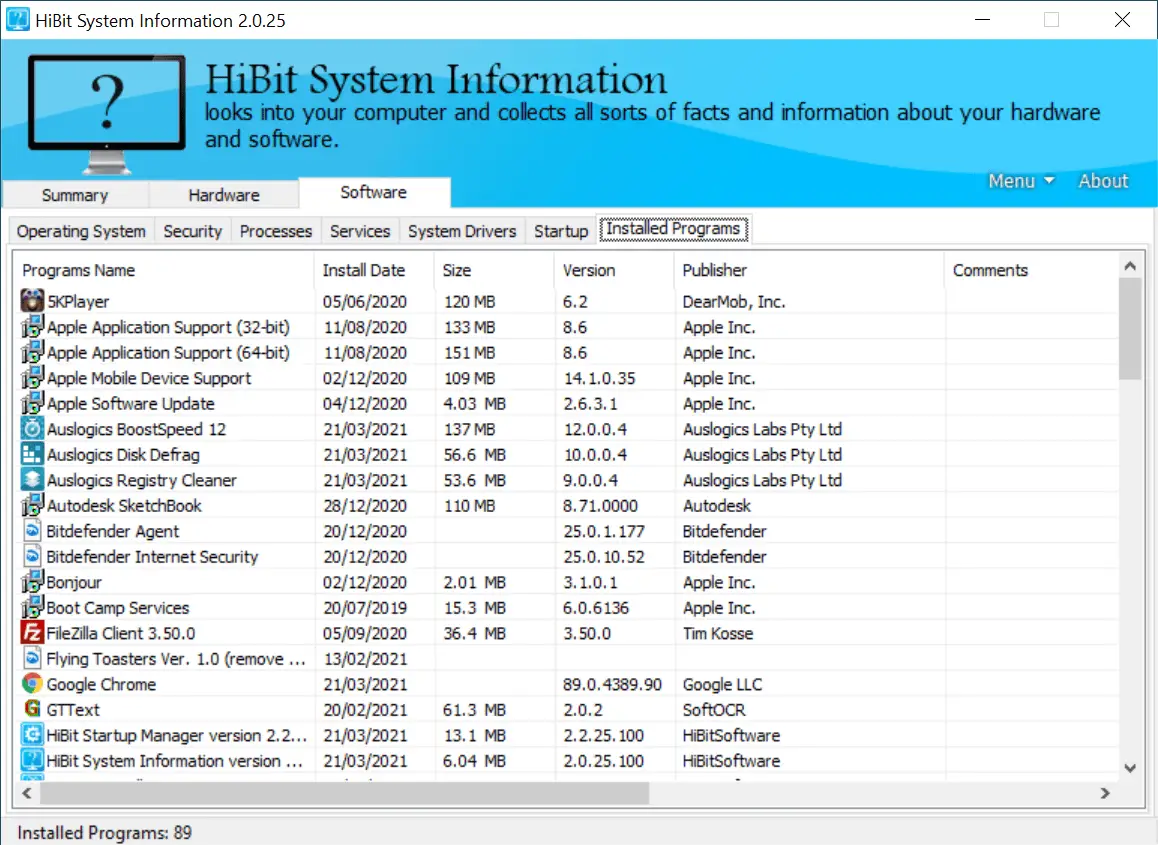Click the 5KPlayer program icon
The image size is (1158, 845).
[x=32, y=301]
